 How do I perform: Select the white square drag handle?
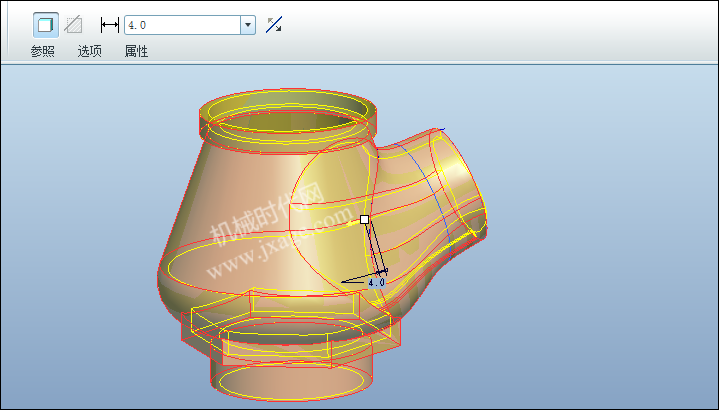click(x=365, y=220)
